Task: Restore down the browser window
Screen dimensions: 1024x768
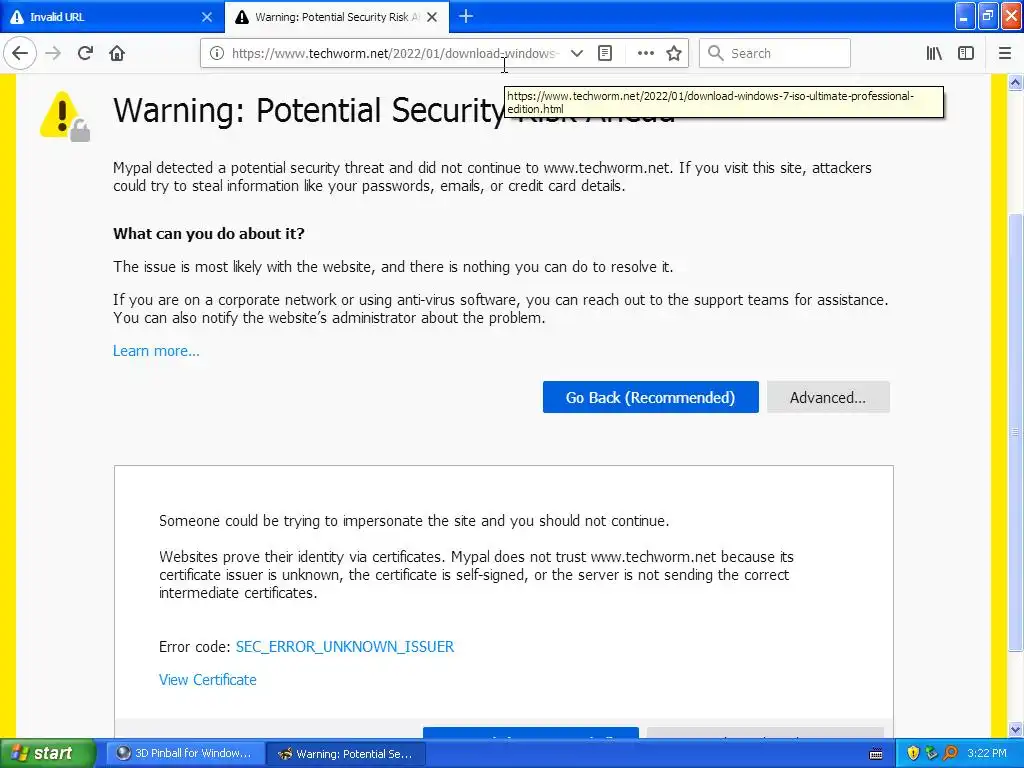Action: tap(988, 16)
